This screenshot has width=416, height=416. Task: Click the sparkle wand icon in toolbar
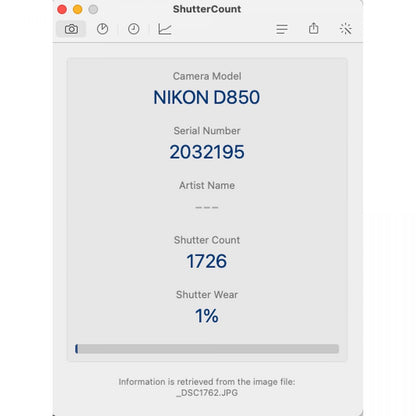tap(345, 29)
